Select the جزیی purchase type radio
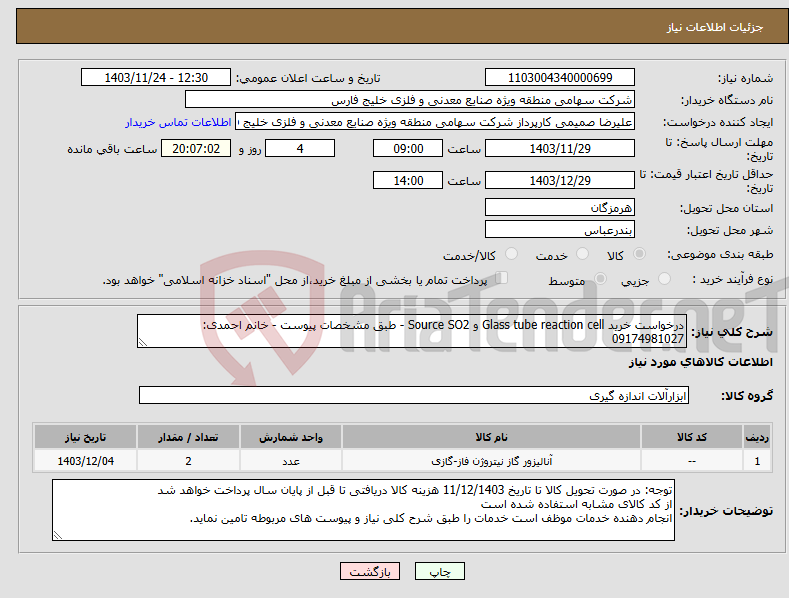Image resolution: width=789 pixels, height=598 pixels. (x=664, y=279)
